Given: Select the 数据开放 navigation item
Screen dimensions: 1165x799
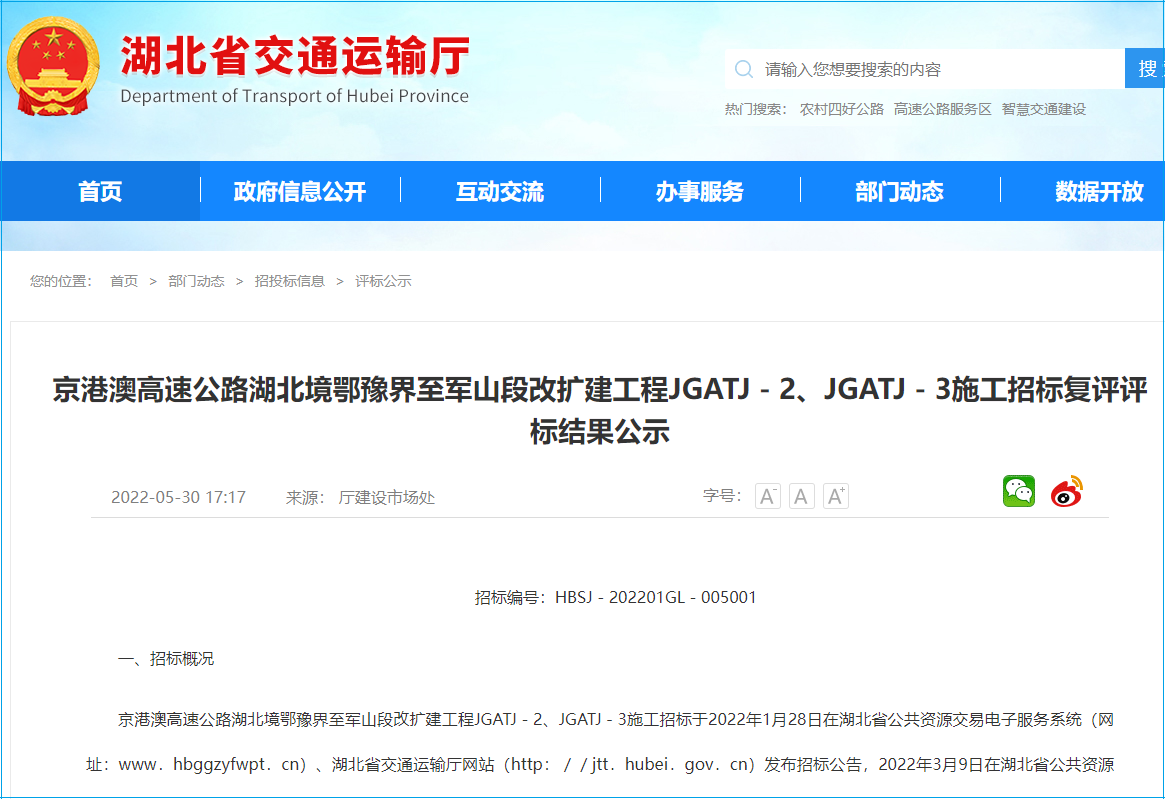Looking at the screenshot, I should coord(1099,191).
